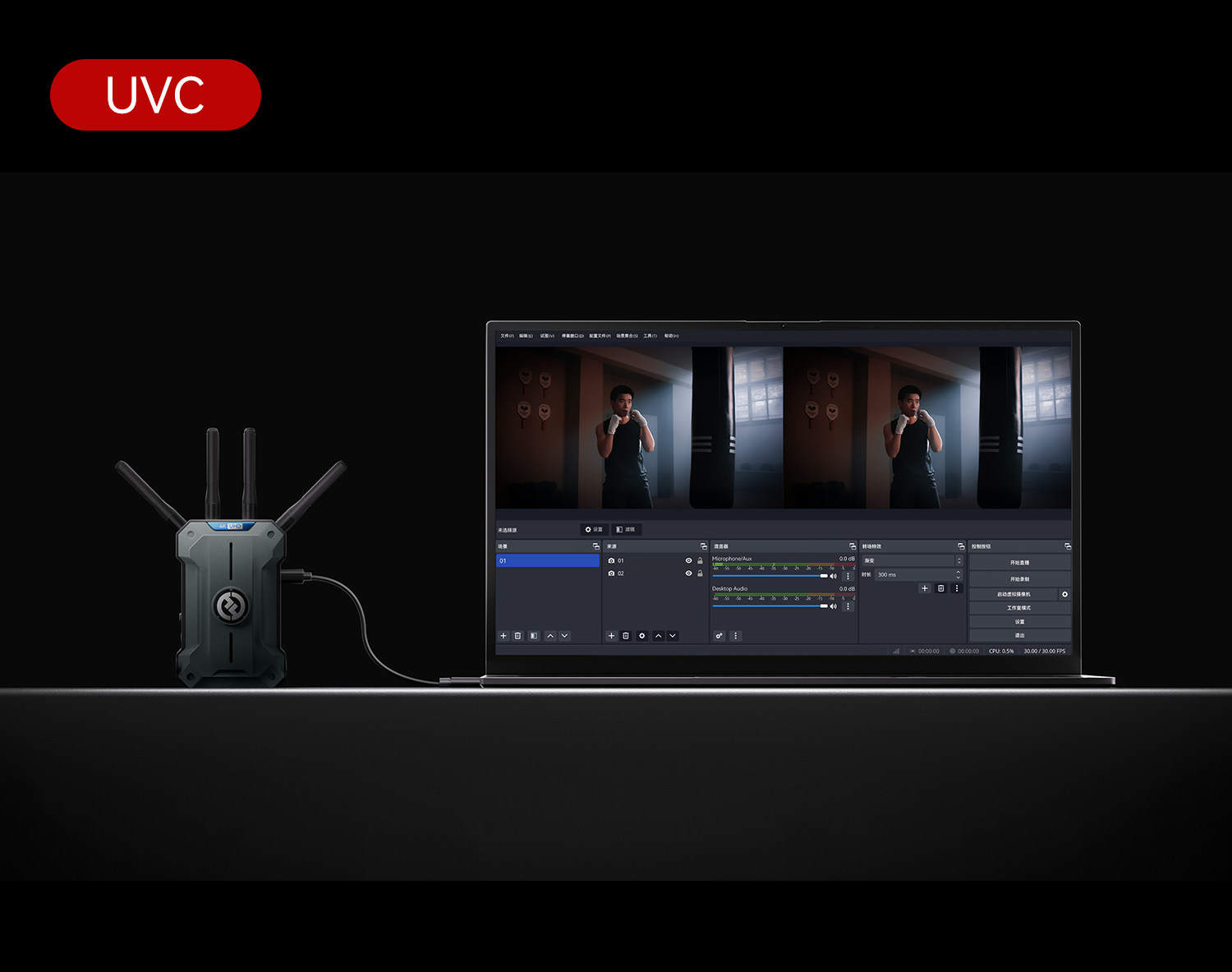
Task: Add a new scene with the plus icon
Action: 503,636
